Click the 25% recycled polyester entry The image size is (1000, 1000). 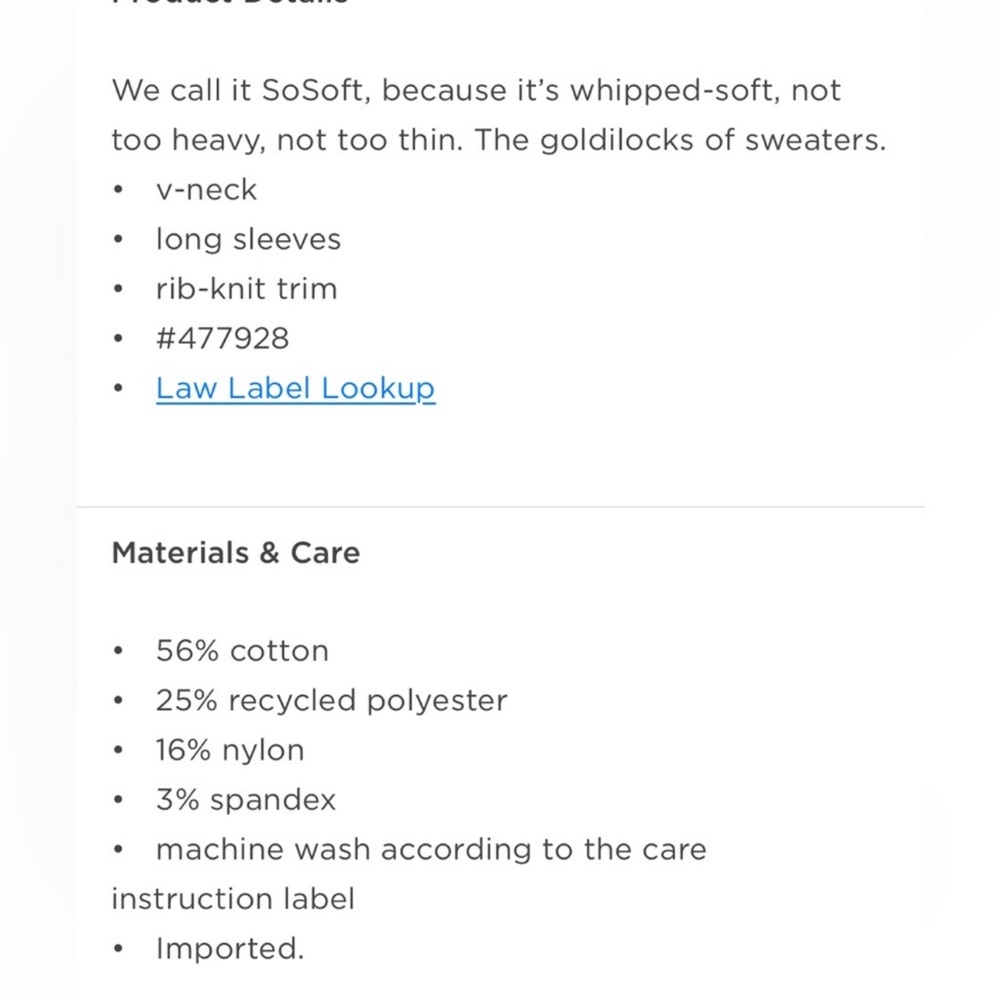[332, 701]
